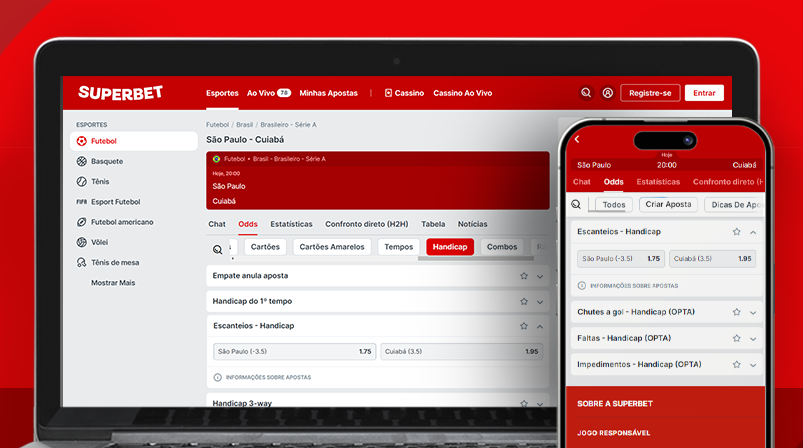Select the Futebol soccer ball icon in sidebar
The image size is (803, 448).
click(81, 141)
